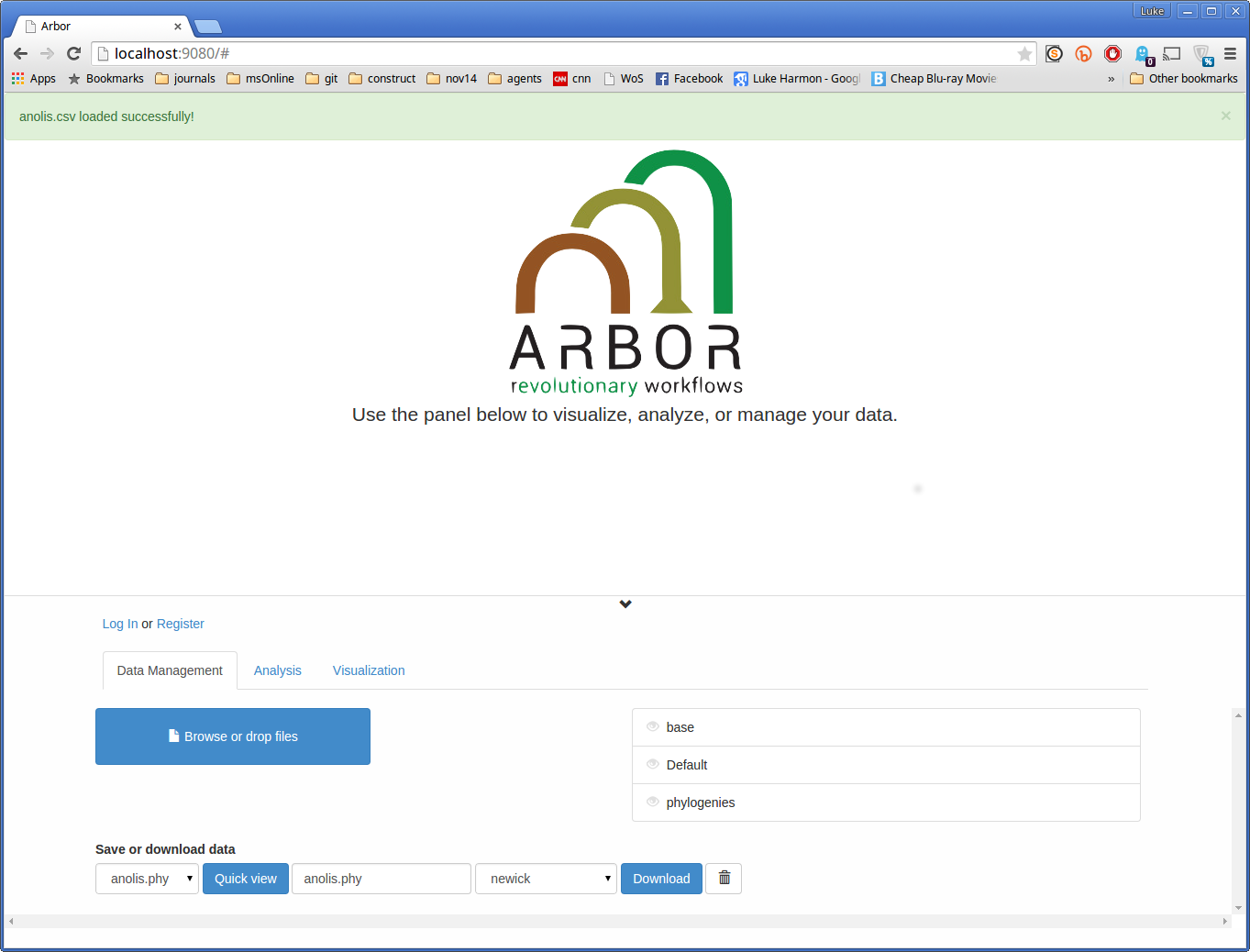Click the Download button
1250x952 pixels.
point(661,879)
